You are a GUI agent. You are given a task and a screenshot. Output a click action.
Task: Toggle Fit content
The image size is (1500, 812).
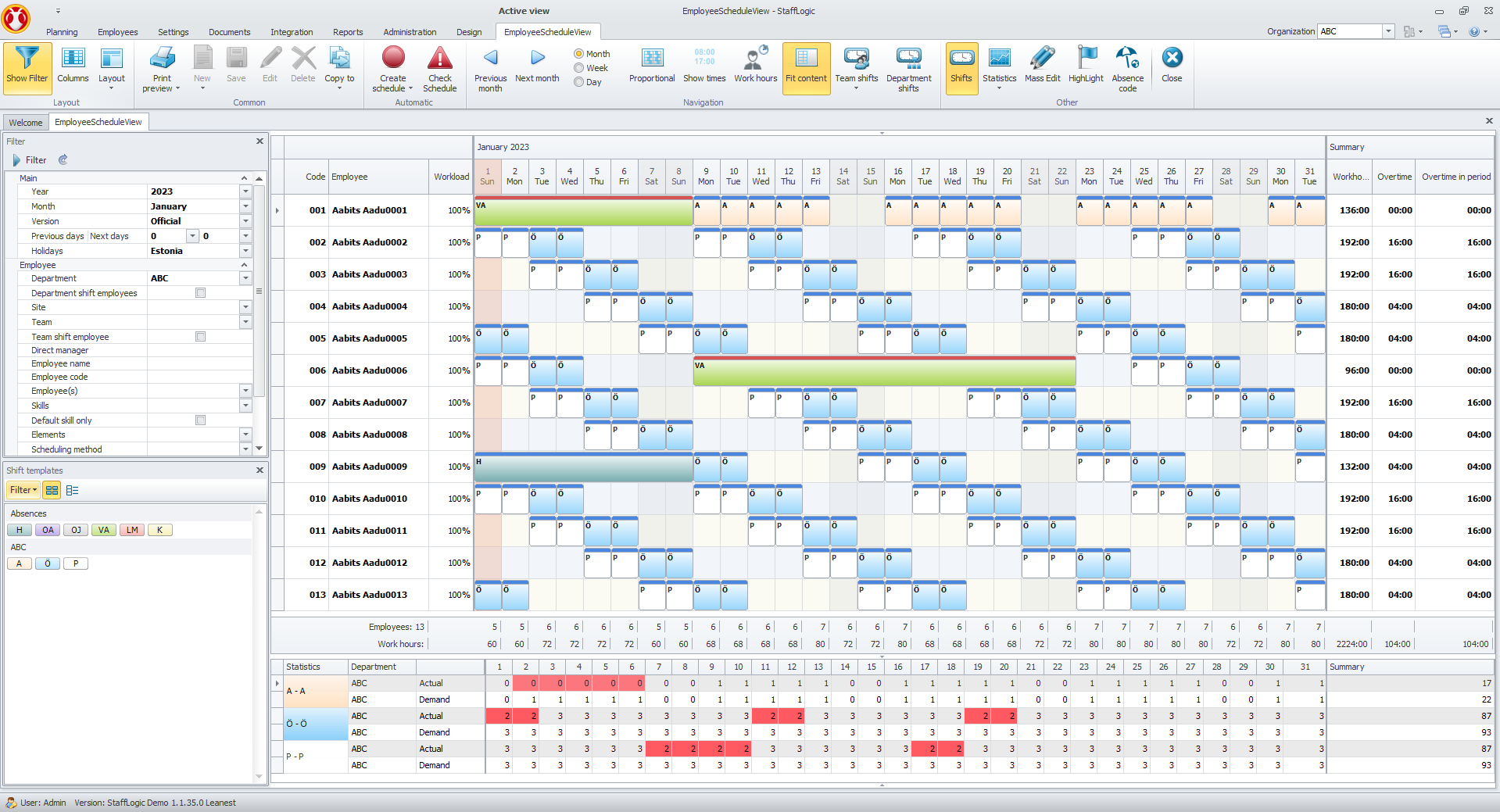(x=806, y=68)
